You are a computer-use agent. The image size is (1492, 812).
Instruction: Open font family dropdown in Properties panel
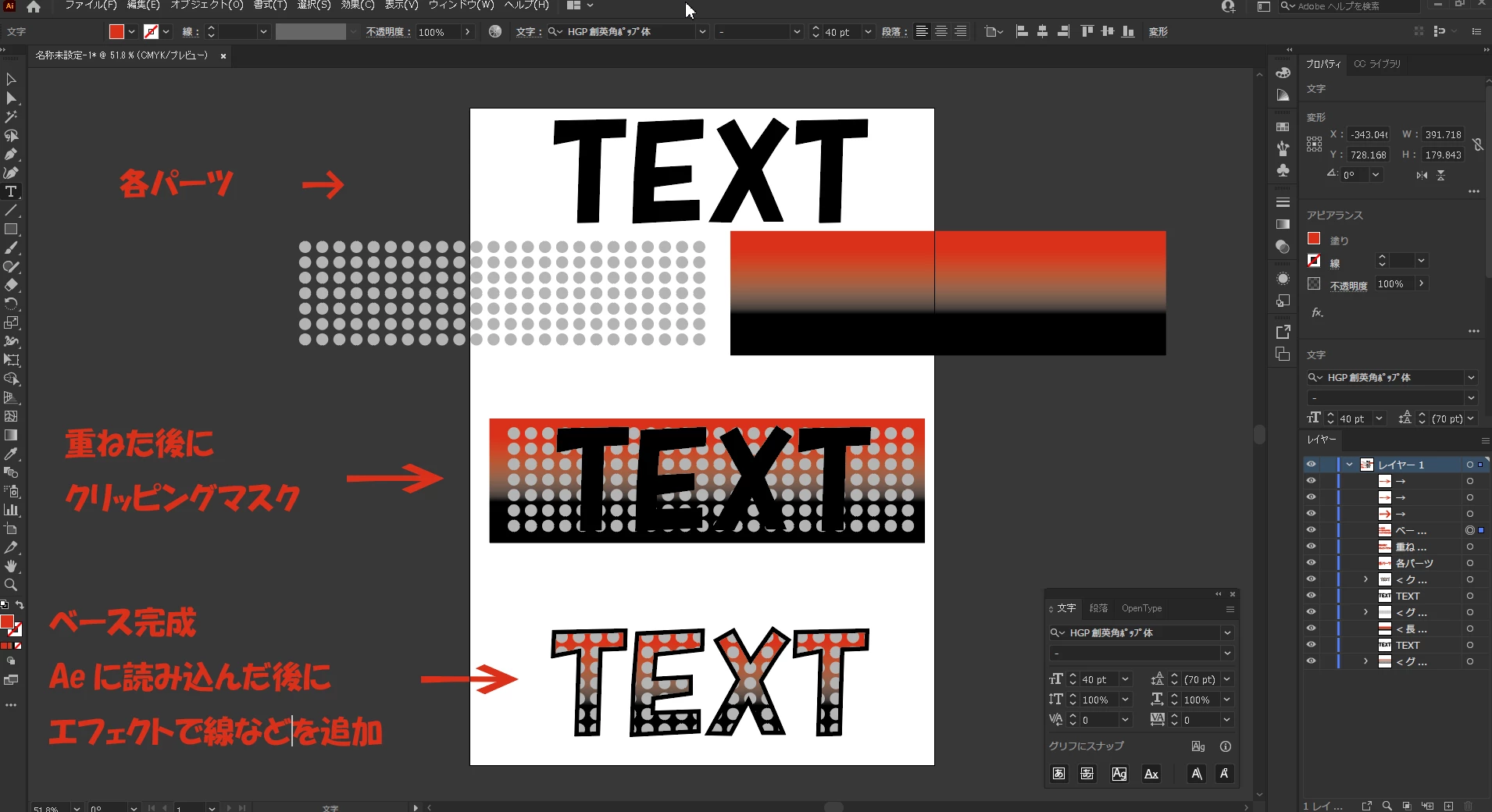click(x=1471, y=378)
